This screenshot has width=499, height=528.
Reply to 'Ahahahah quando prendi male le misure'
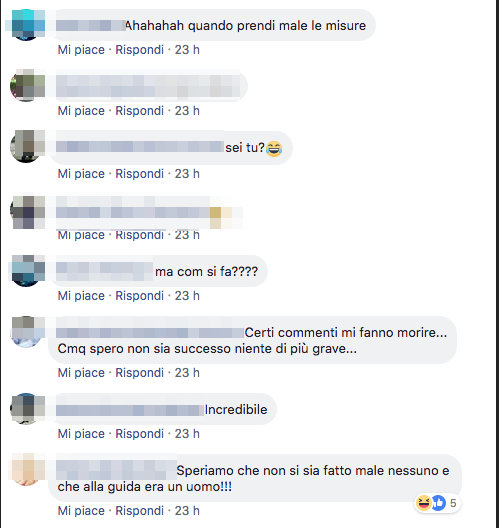(139, 50)
